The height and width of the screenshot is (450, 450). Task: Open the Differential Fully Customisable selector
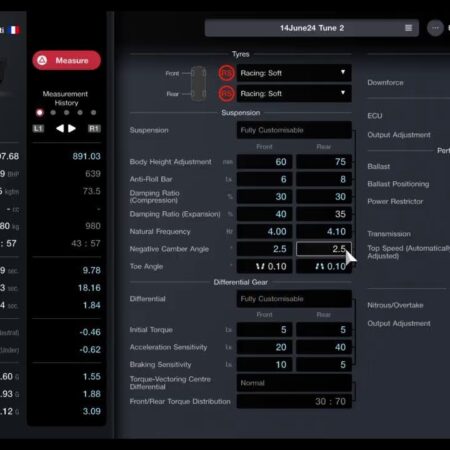pyautogui.click(x=294, y=299)
